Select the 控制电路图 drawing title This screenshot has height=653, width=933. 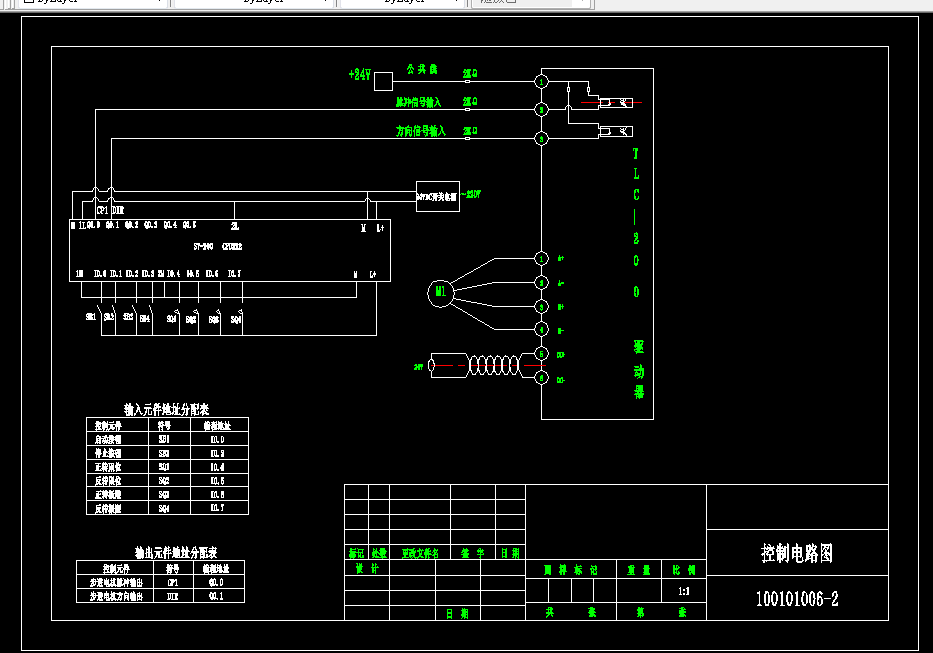tap(797, 553)
